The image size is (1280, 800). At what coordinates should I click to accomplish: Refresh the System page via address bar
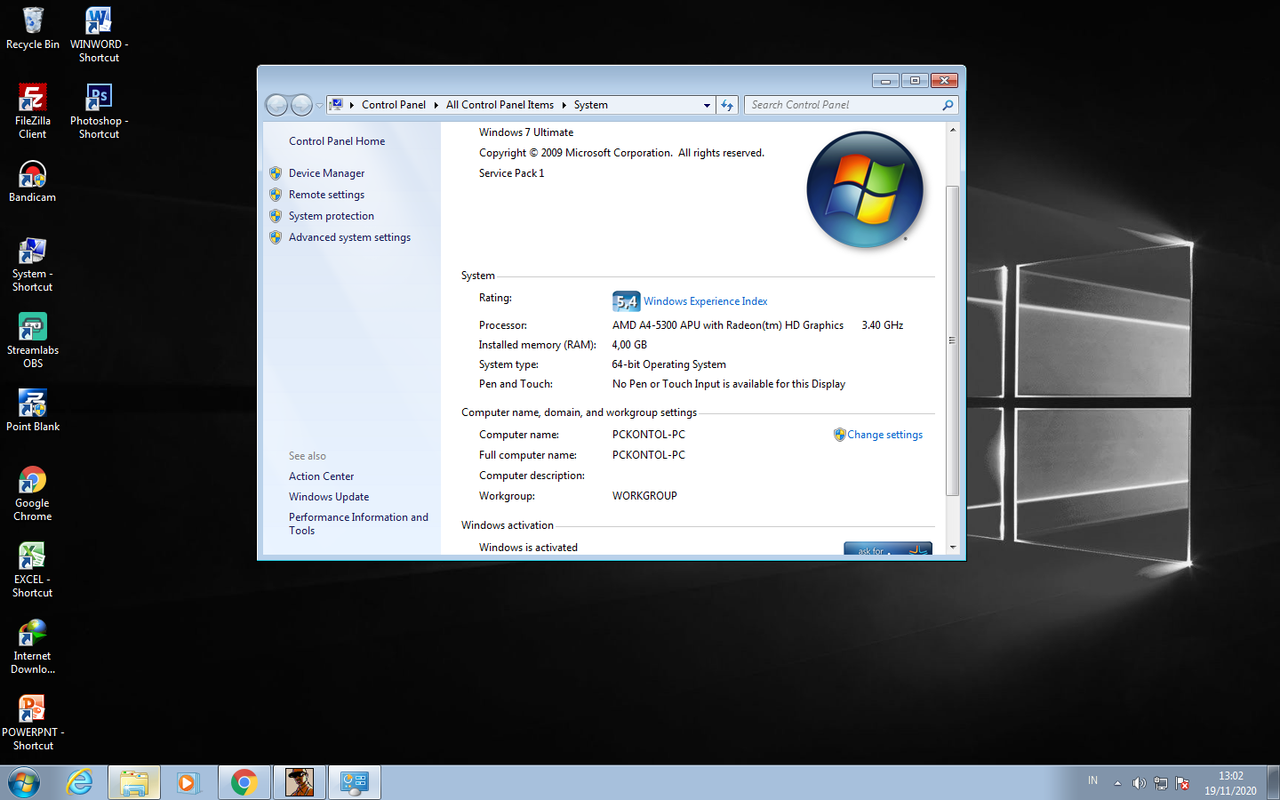pyautogui.click(x=727, y=105)
